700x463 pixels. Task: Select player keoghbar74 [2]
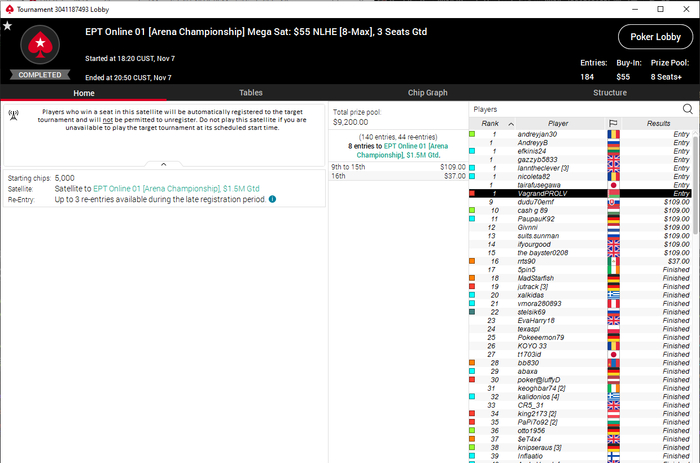[580, 388]
